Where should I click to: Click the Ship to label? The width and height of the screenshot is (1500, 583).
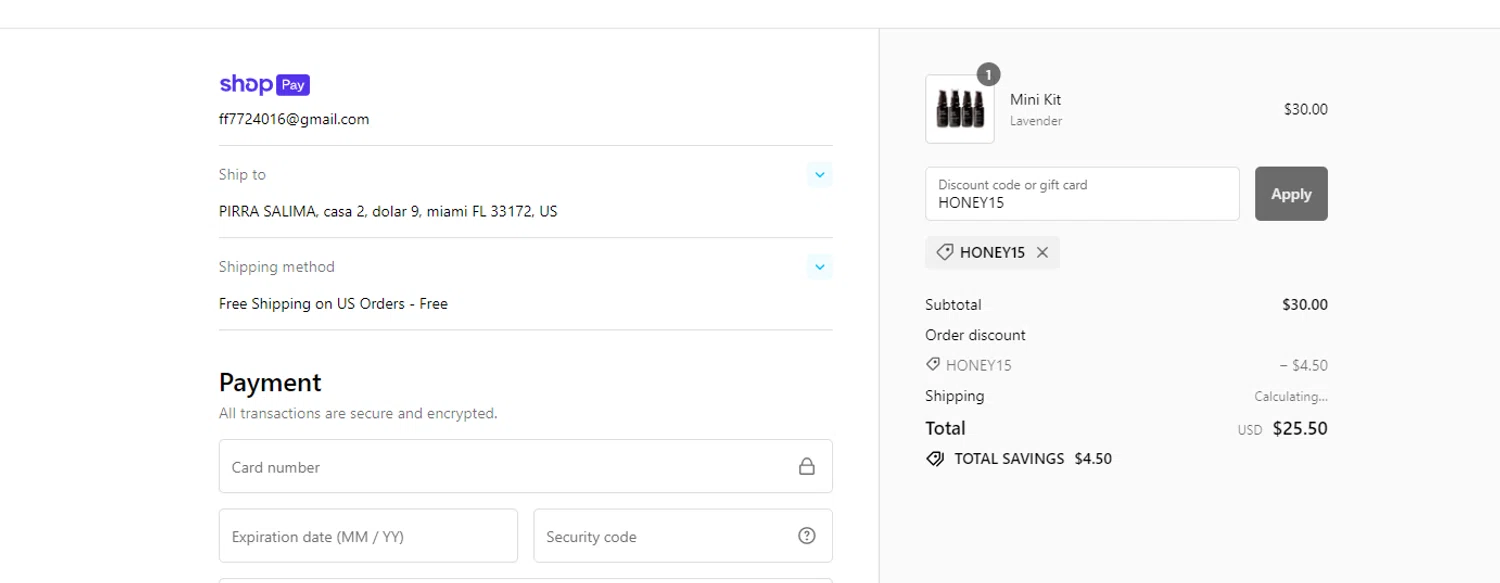point(242,175)
